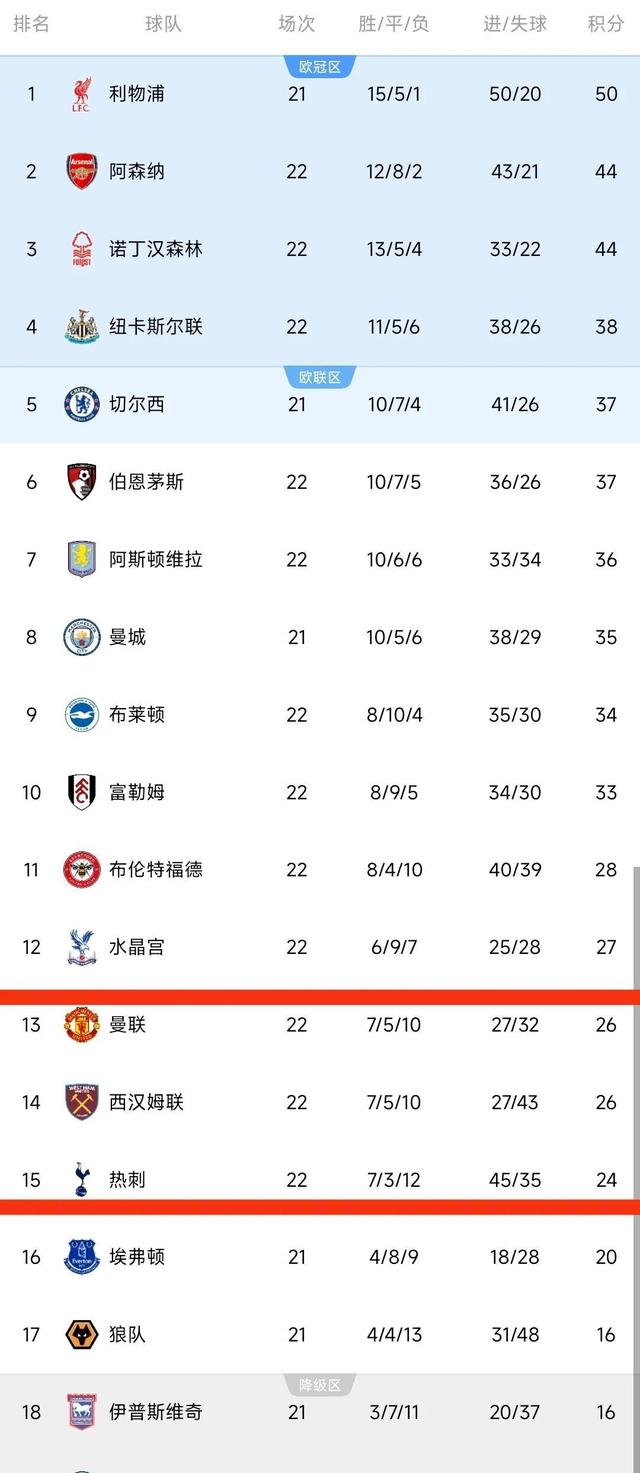Viewport: 640px width, 1473px height.
Task: Open the Brighton club logo
Action: (x=82, y=714)
